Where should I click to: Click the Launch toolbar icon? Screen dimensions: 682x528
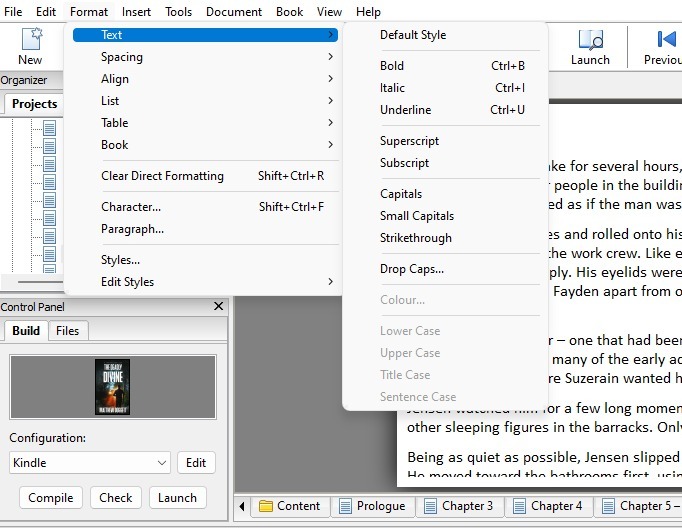click(x=590, y=46)
